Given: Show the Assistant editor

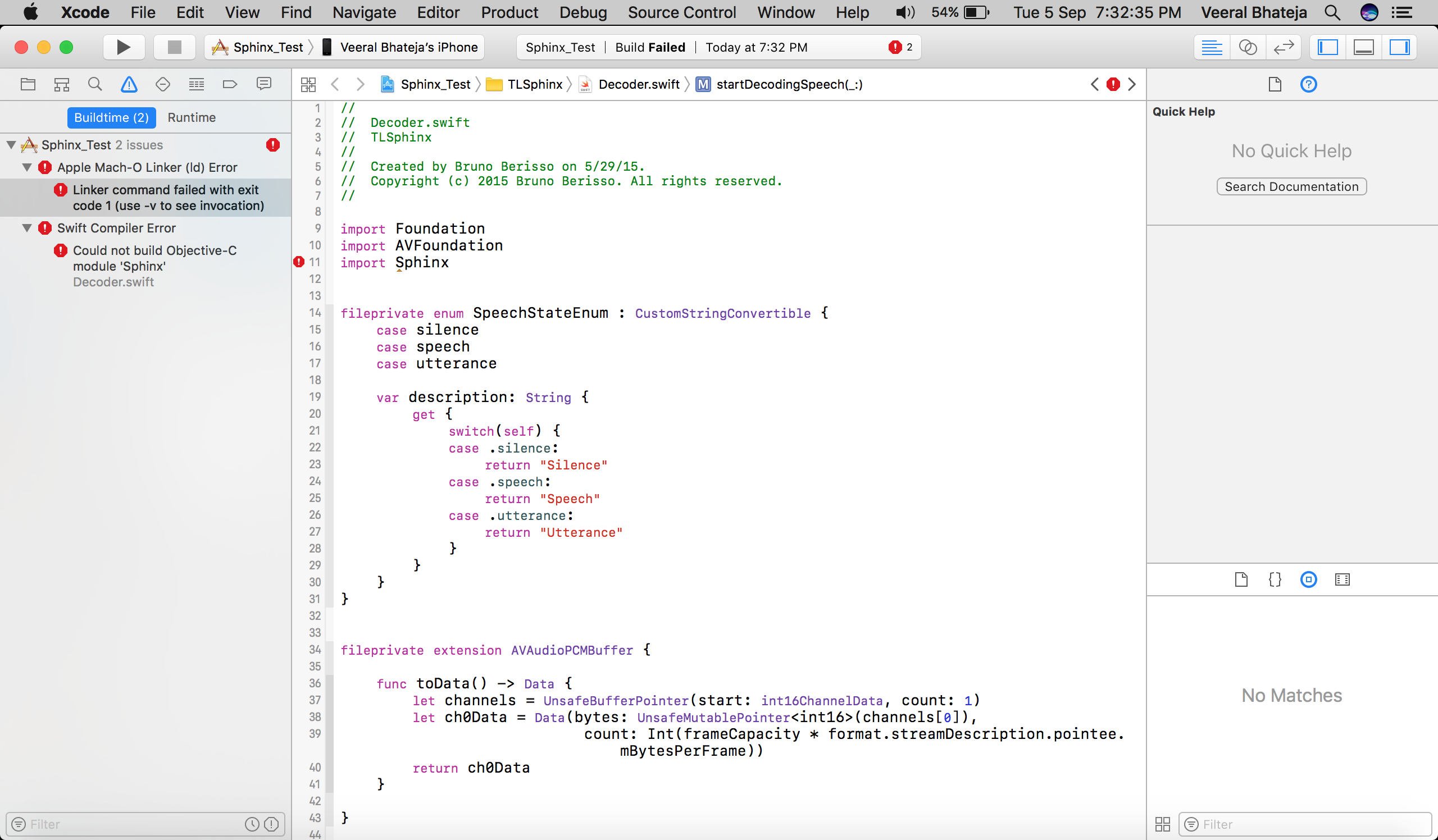Looking at the screenshot, I should tap(1248, 47).
